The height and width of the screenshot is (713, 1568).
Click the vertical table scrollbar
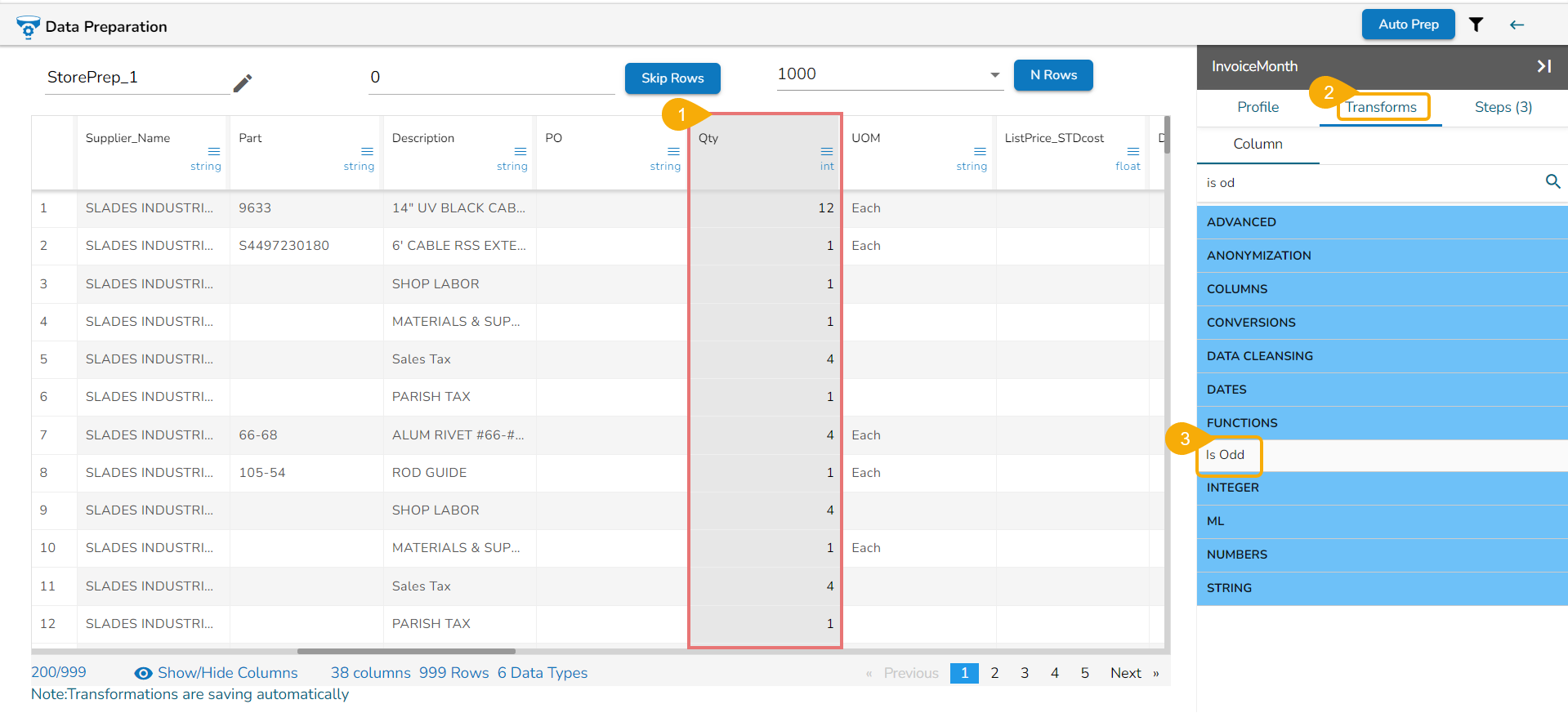pyautogui.click(x=1167, y=135)
